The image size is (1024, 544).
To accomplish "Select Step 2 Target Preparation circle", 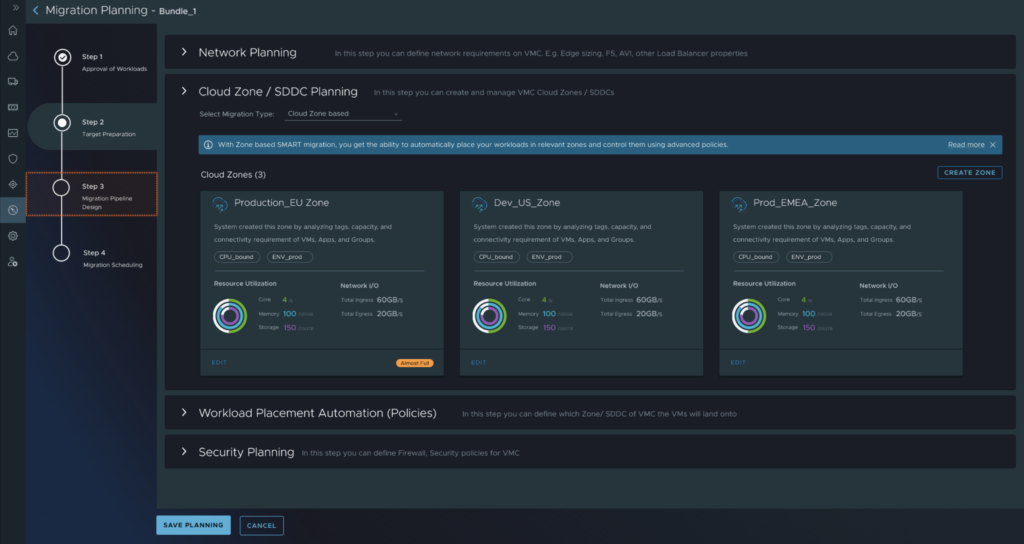I will pos(62,123).
